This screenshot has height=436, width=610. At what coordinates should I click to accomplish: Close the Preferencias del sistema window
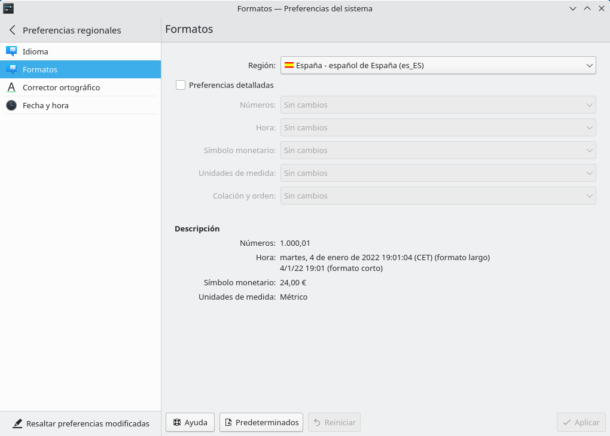click(x=601, y=9)
